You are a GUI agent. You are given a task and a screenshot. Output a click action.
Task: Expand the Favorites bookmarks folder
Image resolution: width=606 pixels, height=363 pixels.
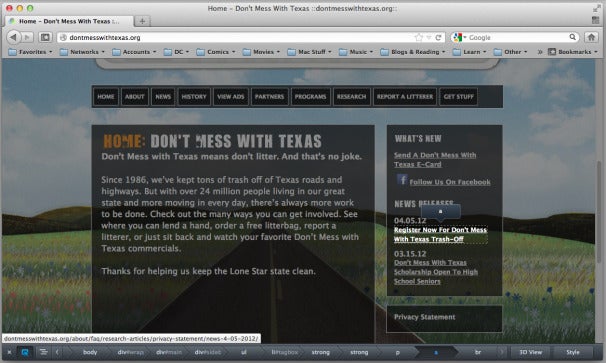[x=31, y=52]
